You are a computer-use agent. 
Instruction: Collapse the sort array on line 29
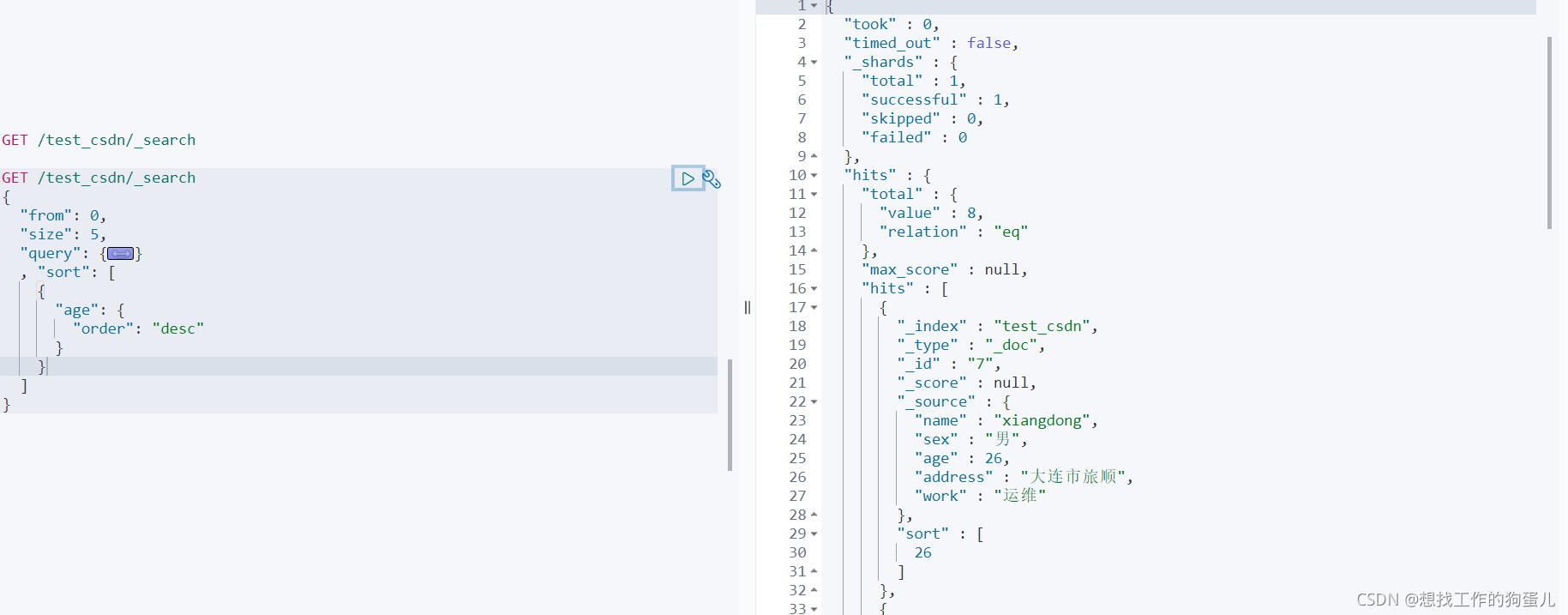tap(814, 534)
